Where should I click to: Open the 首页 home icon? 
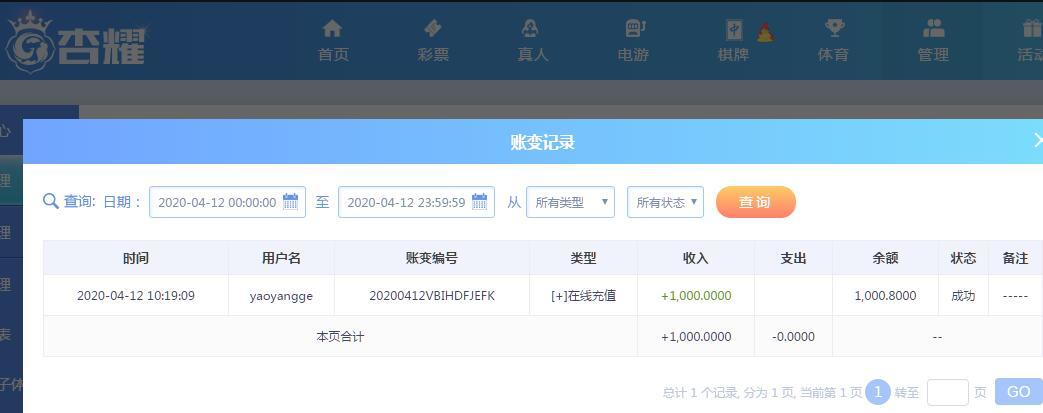tap(332, 29)
